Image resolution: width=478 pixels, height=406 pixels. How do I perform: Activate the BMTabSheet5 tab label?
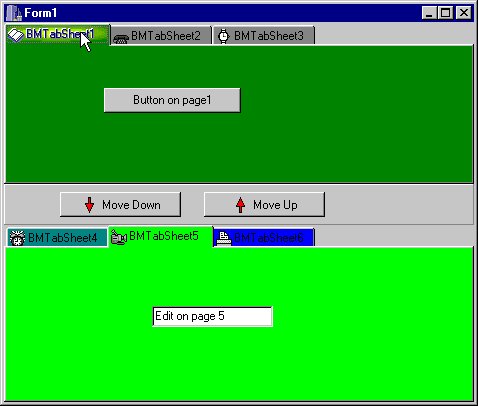pyautogui.click(x=164, y=236)
